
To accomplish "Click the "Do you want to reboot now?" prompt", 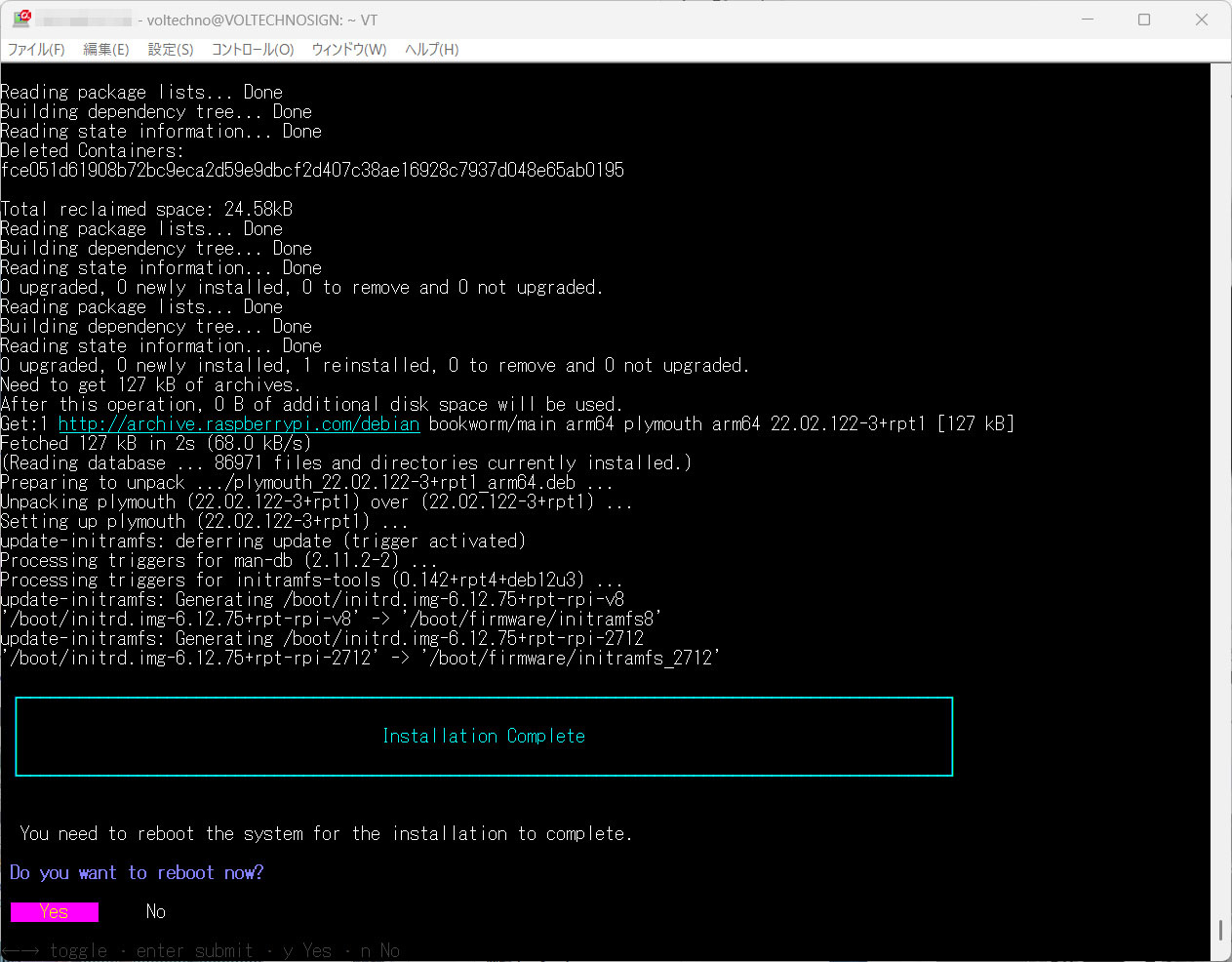I will point(137,873).
